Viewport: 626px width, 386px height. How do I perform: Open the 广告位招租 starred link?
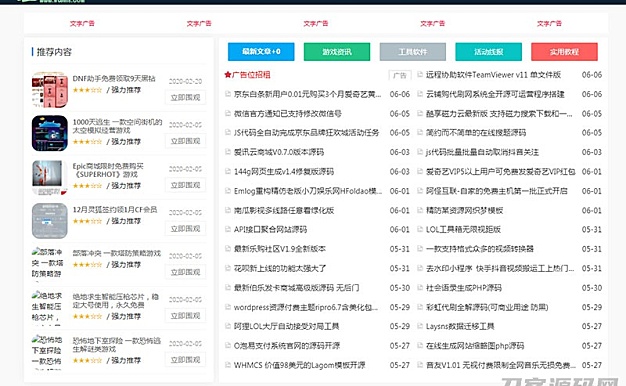[251, 75]
